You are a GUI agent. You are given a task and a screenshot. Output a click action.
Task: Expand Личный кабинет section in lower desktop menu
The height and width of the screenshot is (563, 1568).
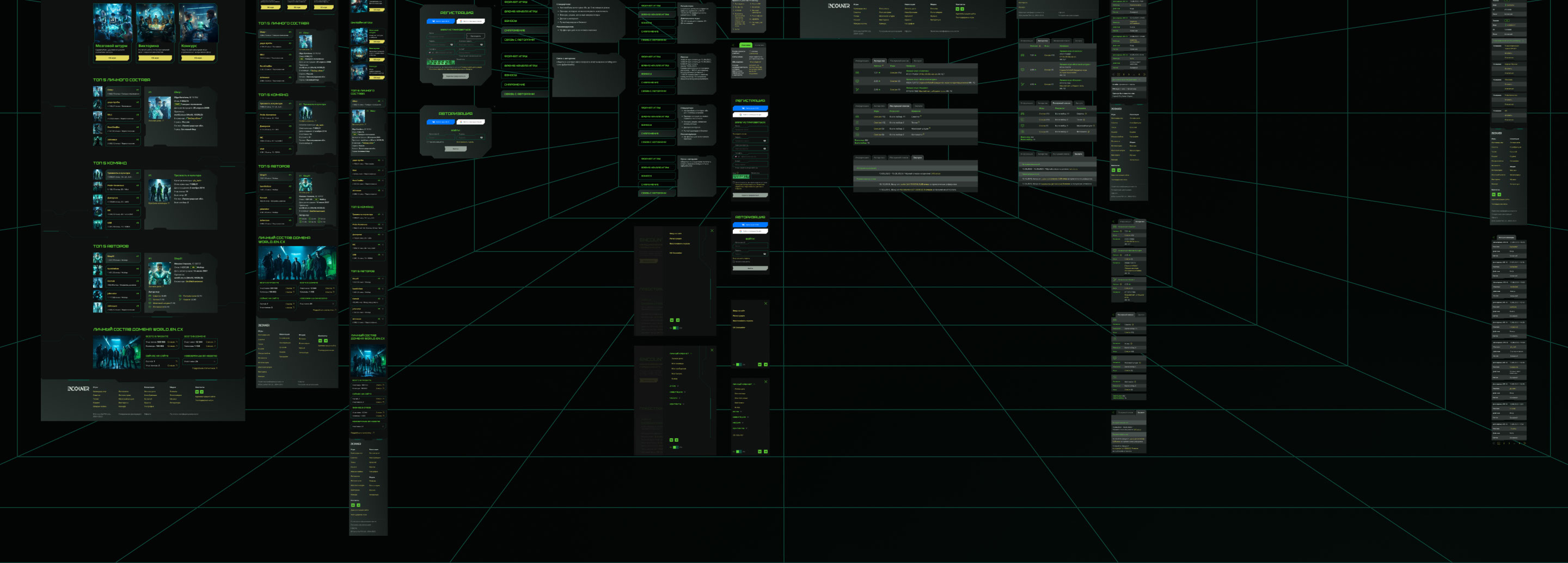pos(679,353)
